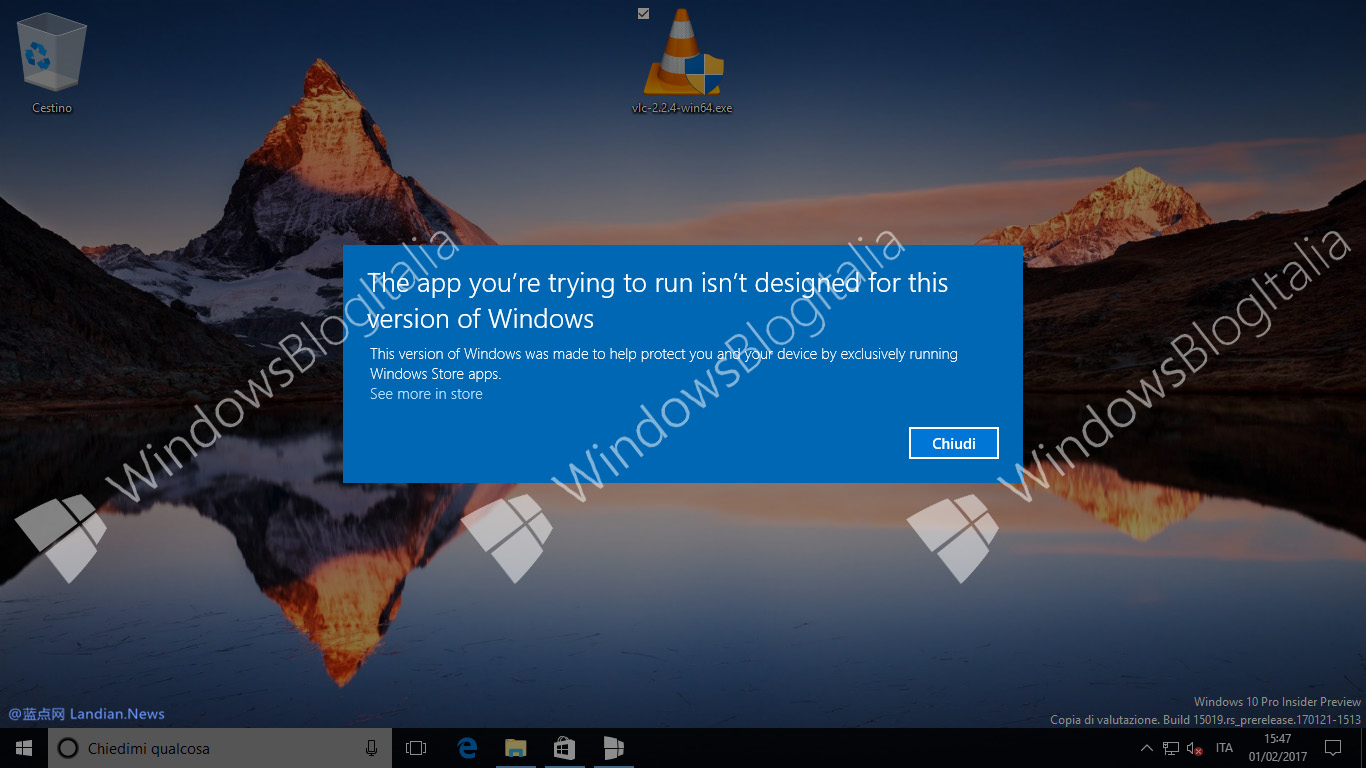Activate Cortana voice input microphone
This screenshot has width=1366, height=768.
[x=370, y=747]
